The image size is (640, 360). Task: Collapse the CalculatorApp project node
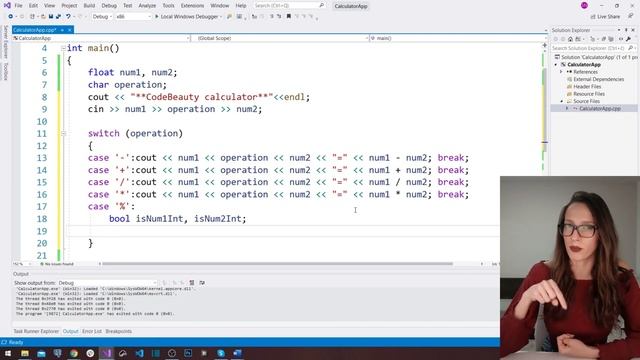click(x=556, y=64)
